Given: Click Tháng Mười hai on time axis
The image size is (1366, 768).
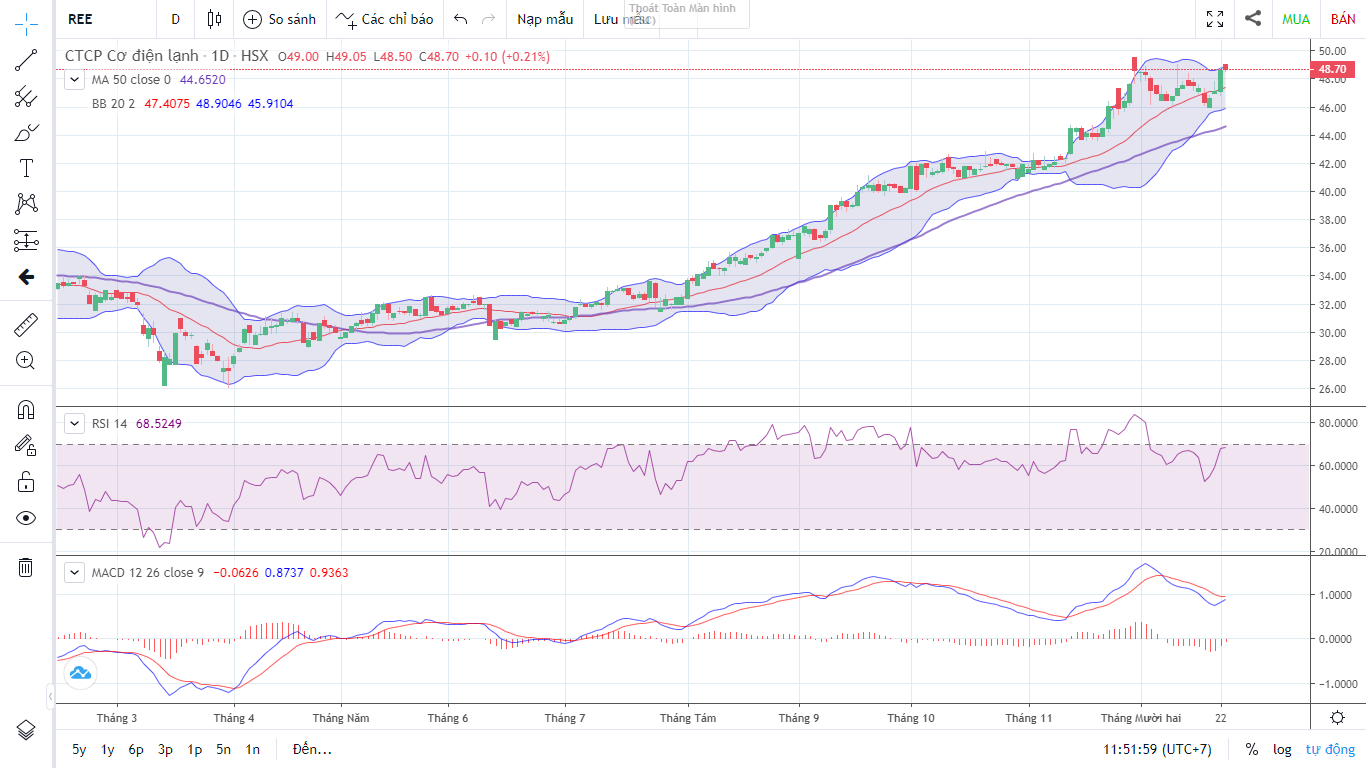Looking at the screenshot, I should (1141, 718).
